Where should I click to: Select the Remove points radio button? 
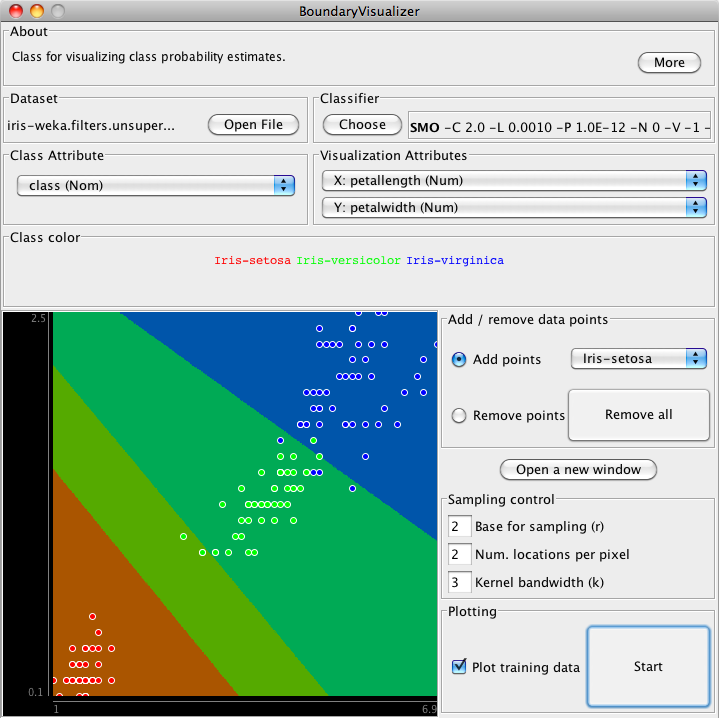click(459, 416)
